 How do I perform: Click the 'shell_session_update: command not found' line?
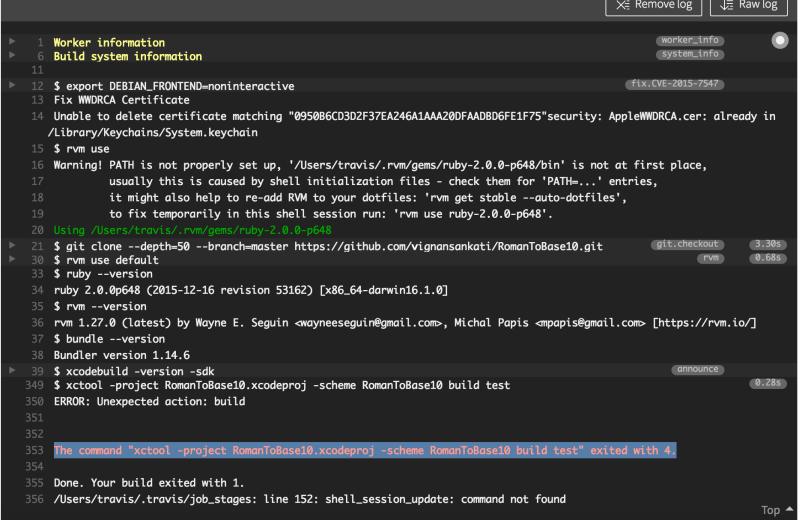coord(310,499)
